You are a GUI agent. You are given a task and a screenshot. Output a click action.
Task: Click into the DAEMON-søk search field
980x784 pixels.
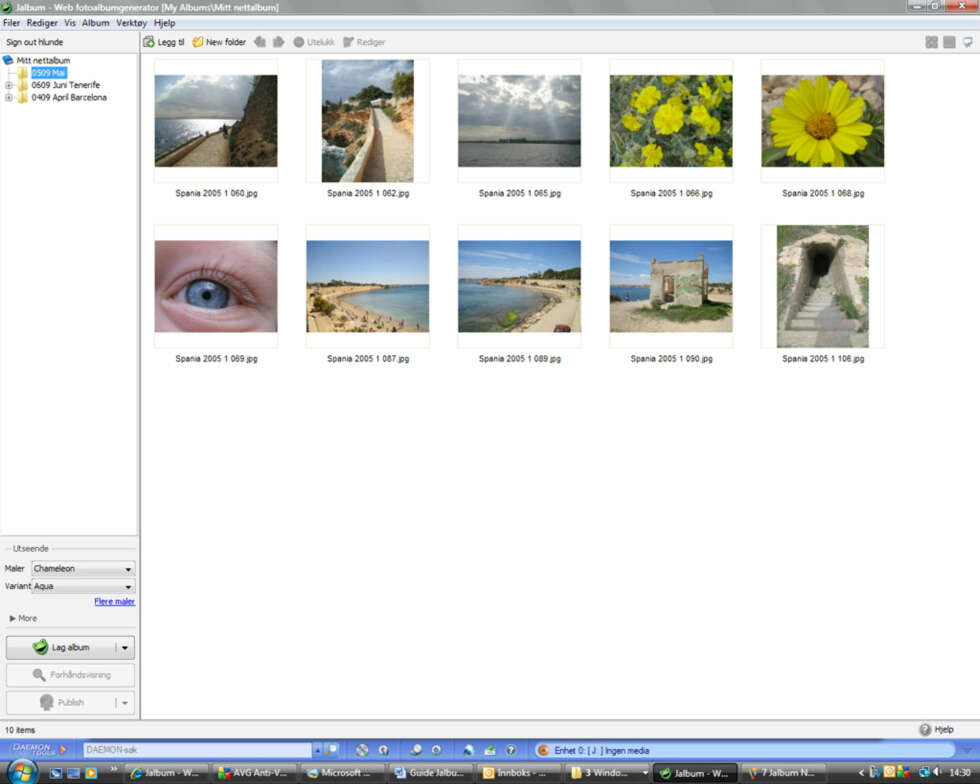[x=198, y=750]
